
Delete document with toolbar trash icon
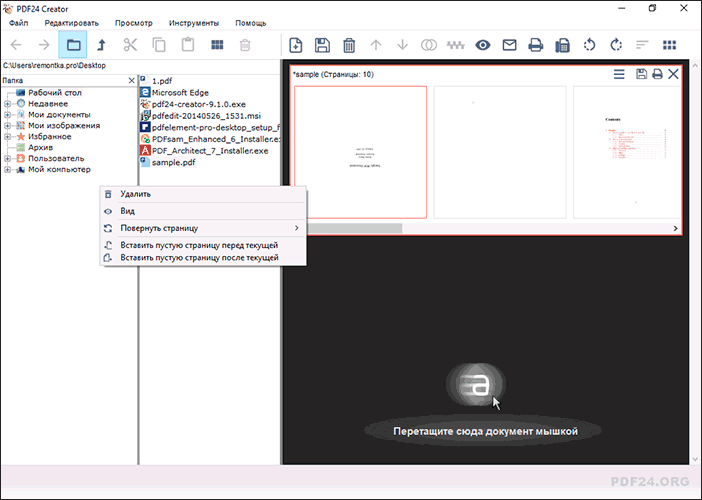click(349, 45)
